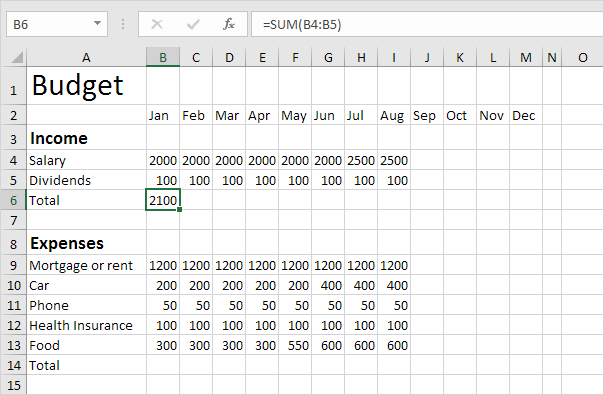Select July salary cell showing 2500

pos(361,160)
